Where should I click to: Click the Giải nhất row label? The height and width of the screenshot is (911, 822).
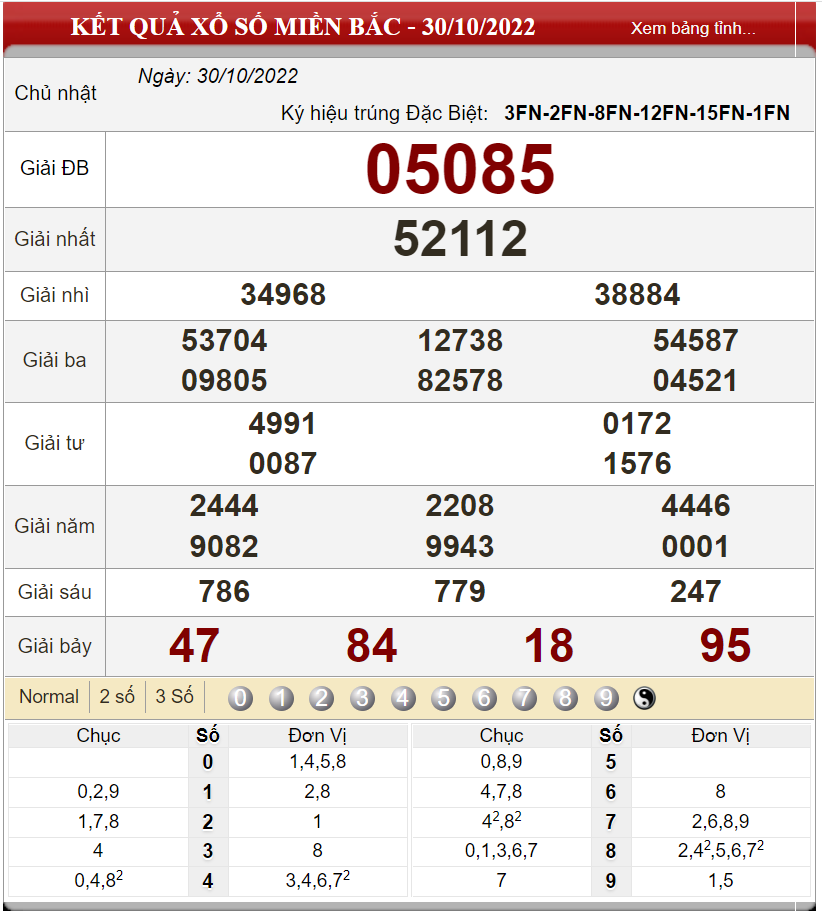[x=55, y=239]
